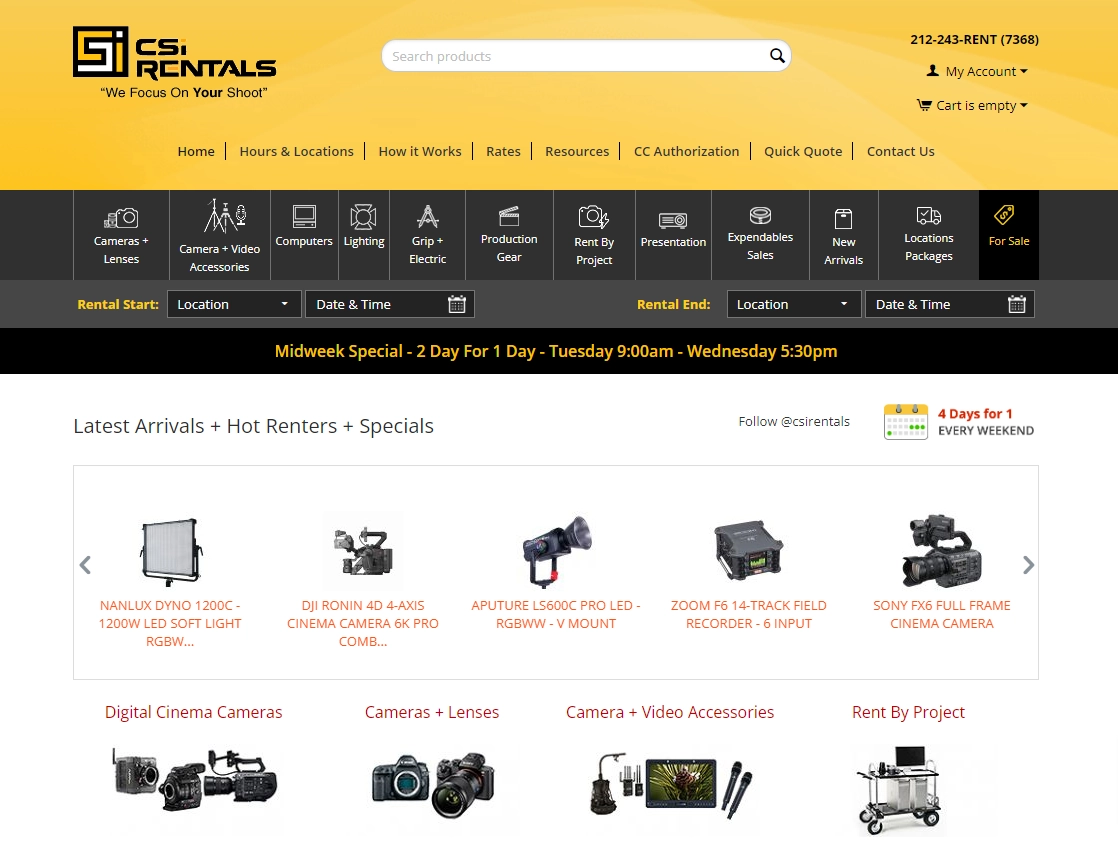Open the Midweek Special banner link
Image resolution: width=1118 pixels, height=844 pixels.
pos(556,351)
